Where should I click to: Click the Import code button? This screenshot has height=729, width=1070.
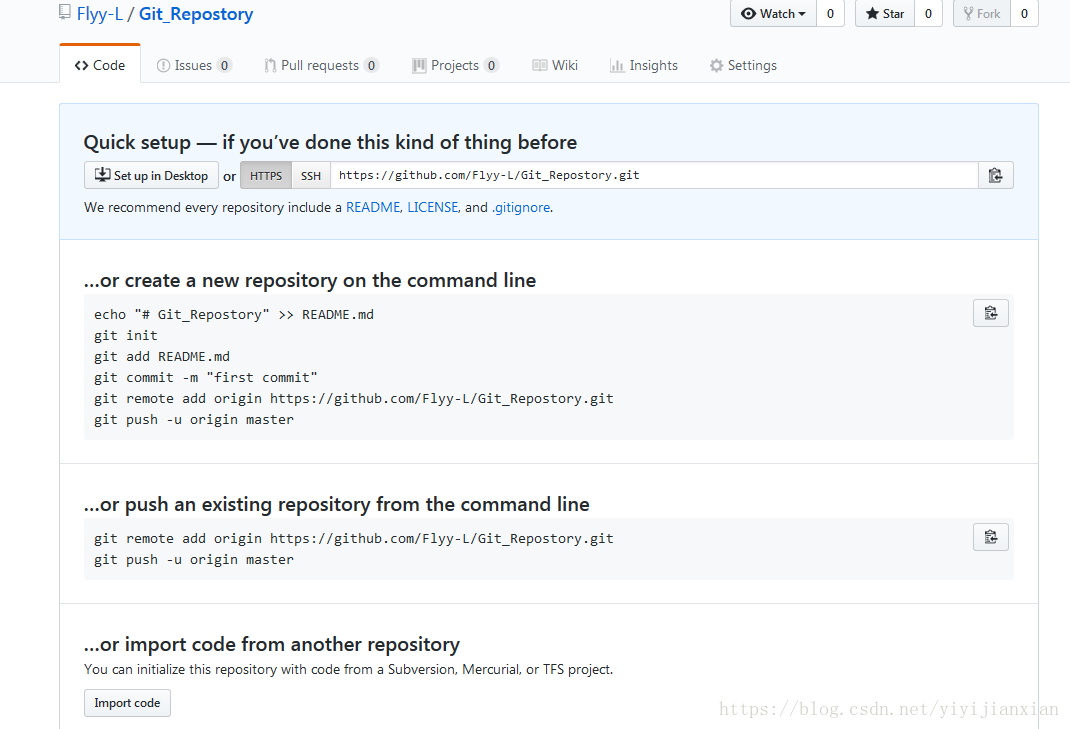pyautogui.click(x=128, y=703)
